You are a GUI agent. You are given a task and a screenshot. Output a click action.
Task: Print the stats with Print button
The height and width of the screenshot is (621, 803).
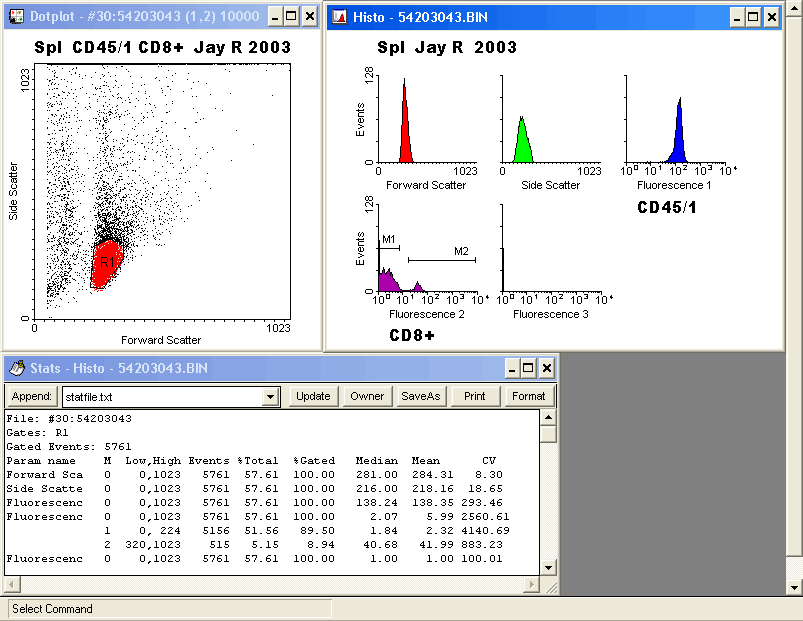(x=475, y=396)
